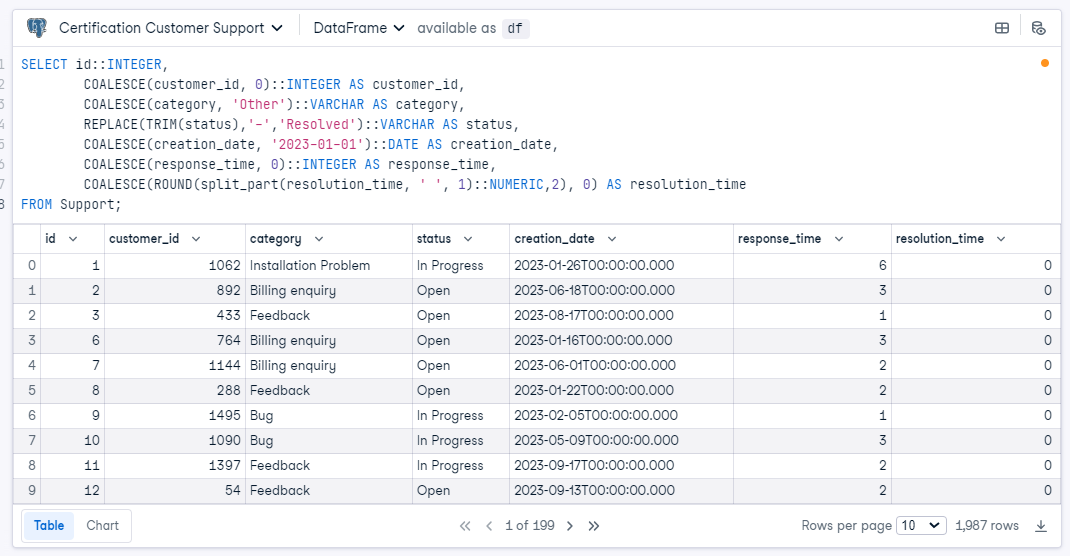1070x556 pixels.
Task: Click the orange unsaved-changes dot
Action: (x=1045, y=63)
